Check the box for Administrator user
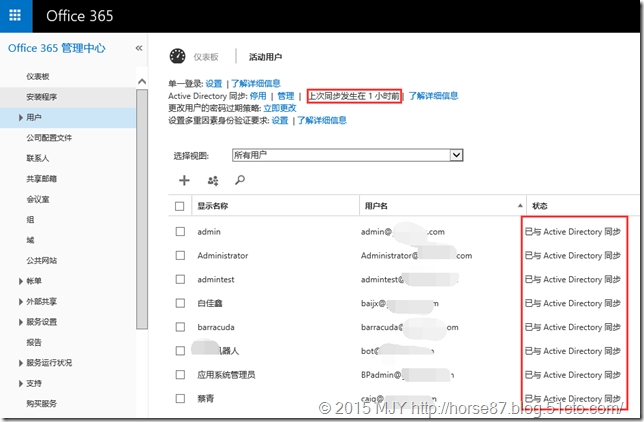644x422 pixels. 180,256
